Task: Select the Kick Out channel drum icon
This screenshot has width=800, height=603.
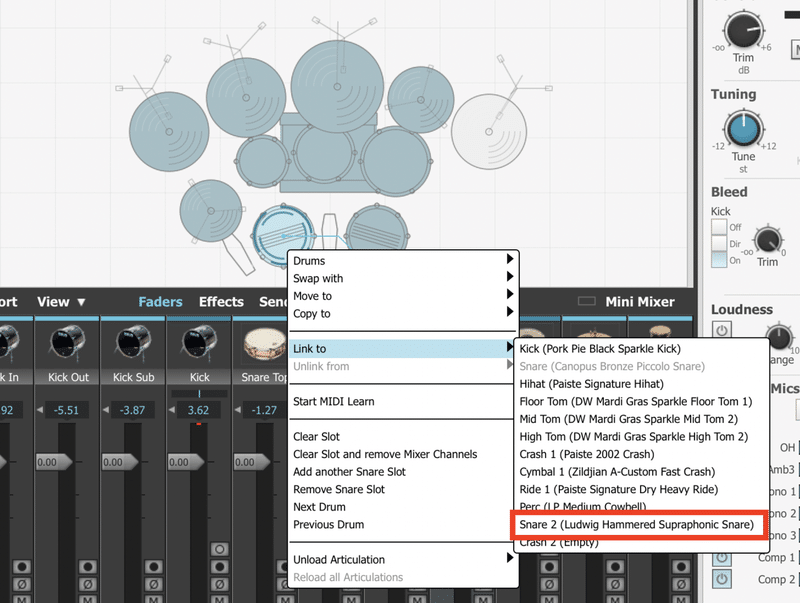Action: point(67,342)
